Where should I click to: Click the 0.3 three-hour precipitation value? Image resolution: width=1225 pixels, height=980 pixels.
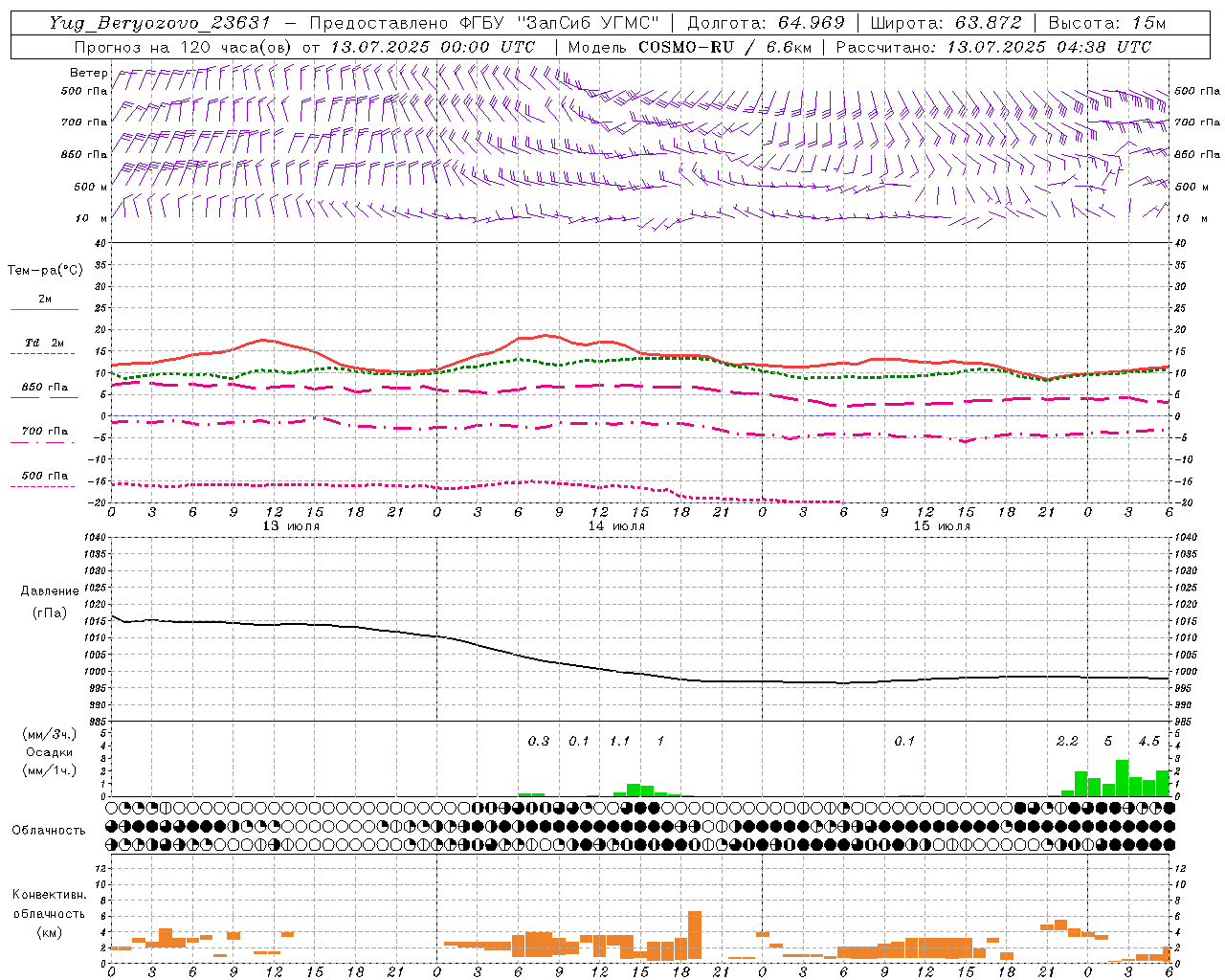(539, 741)
